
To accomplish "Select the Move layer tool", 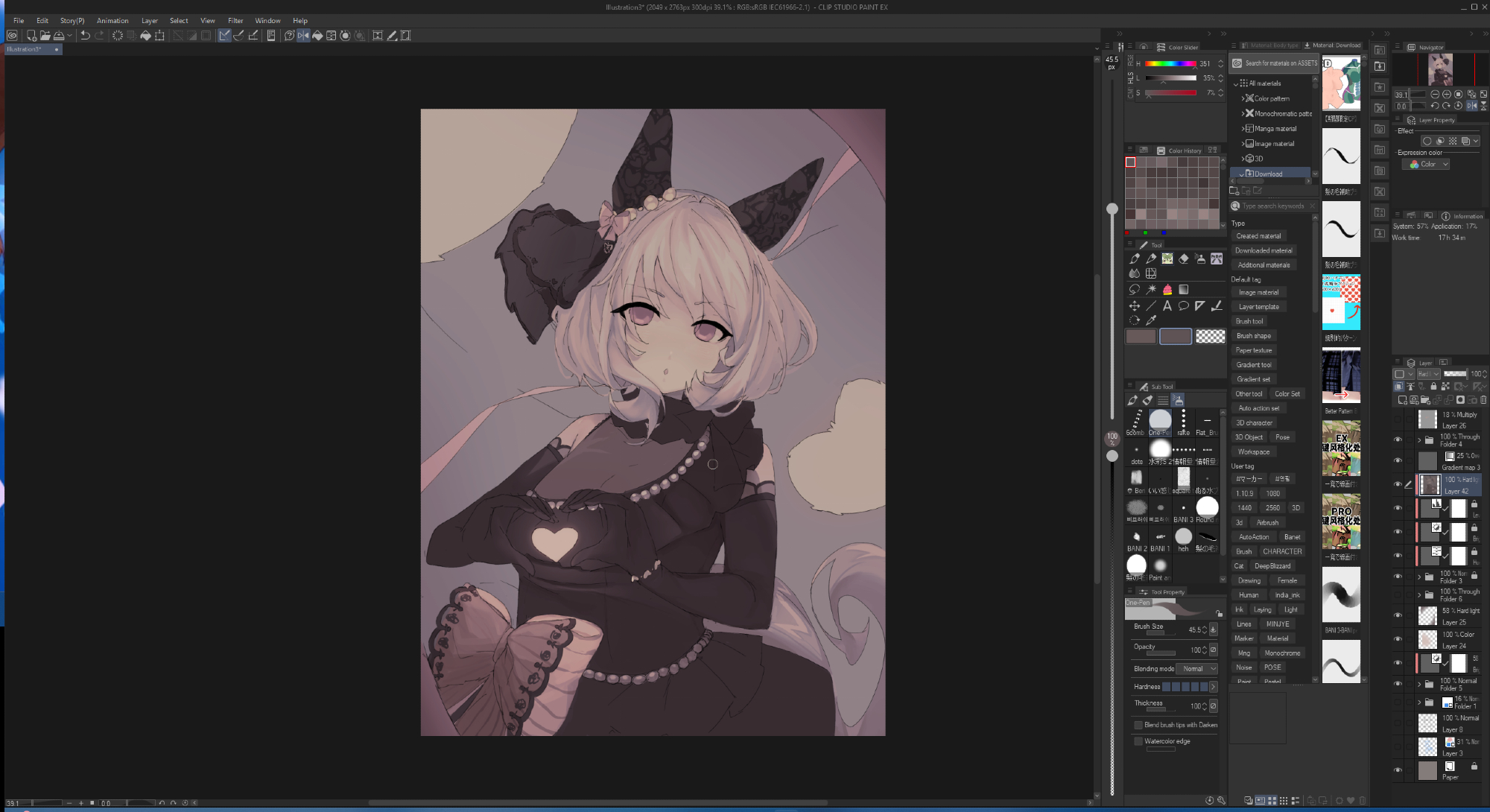I will [1135, 305].
